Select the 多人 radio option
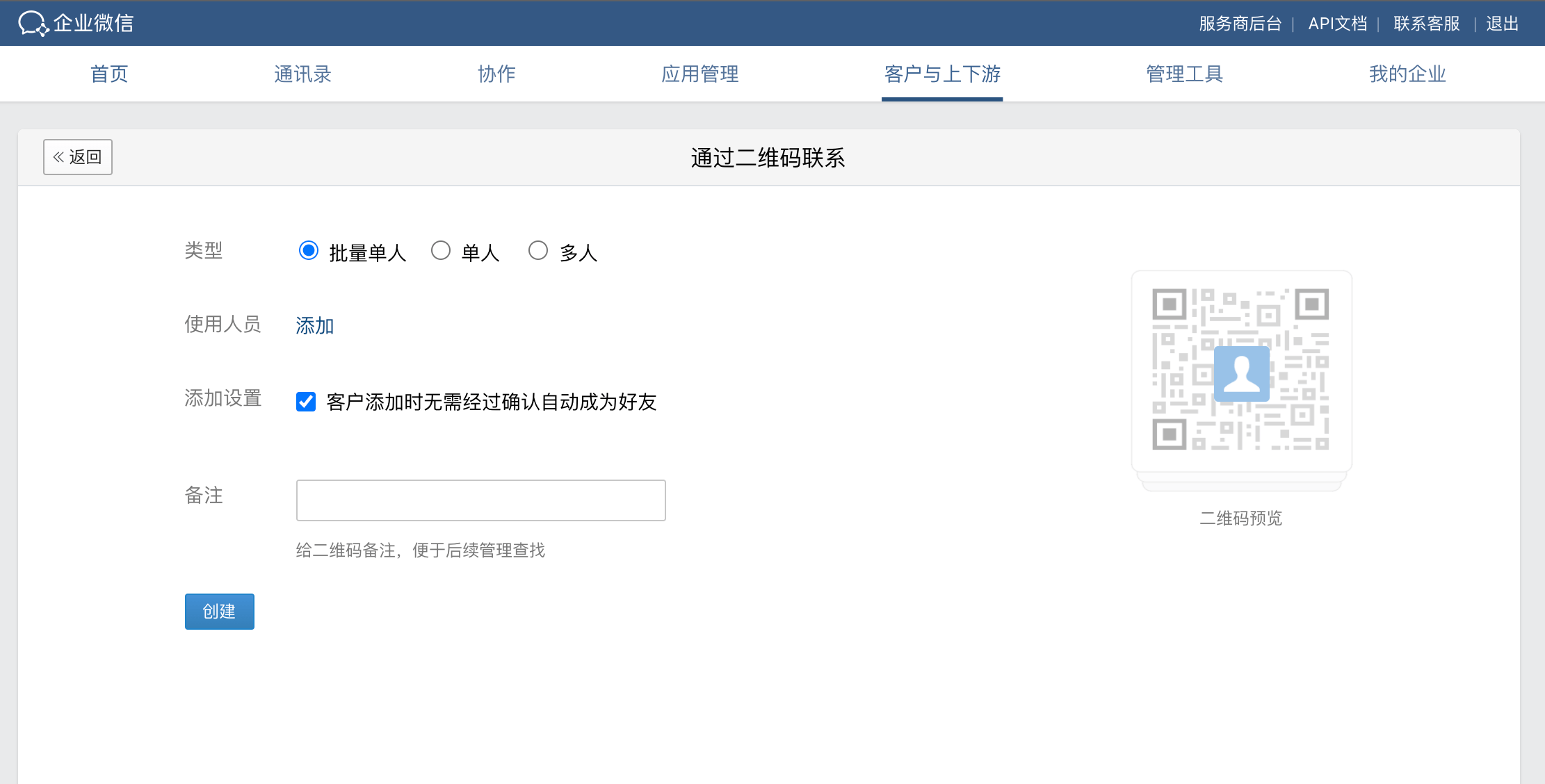Viewport: 1545px width, 784px height. coord(538,250)
